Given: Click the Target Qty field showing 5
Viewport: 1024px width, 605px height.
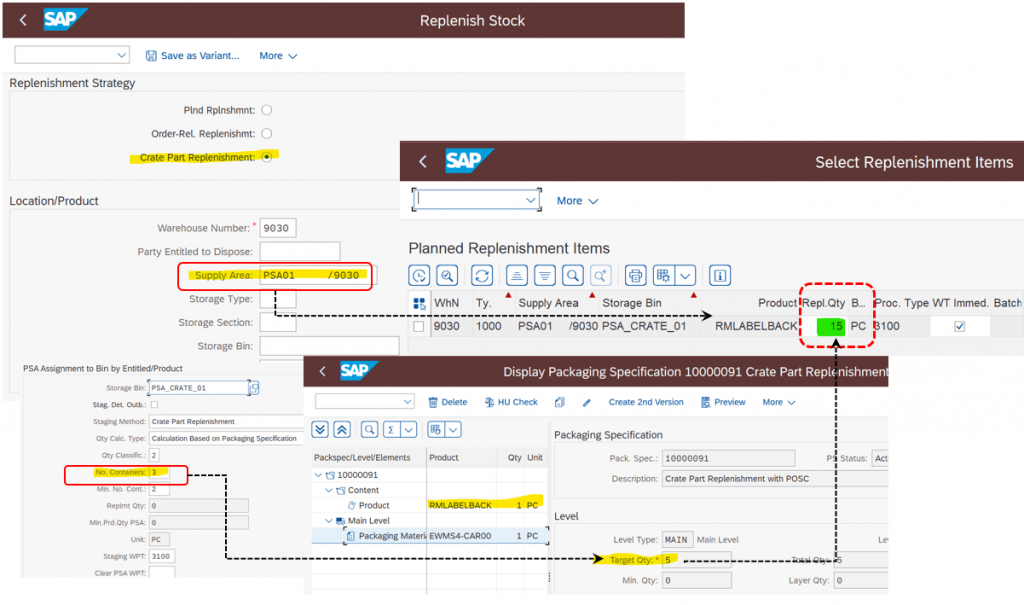Looking at the screenshot, I should (x=696, y=560).
